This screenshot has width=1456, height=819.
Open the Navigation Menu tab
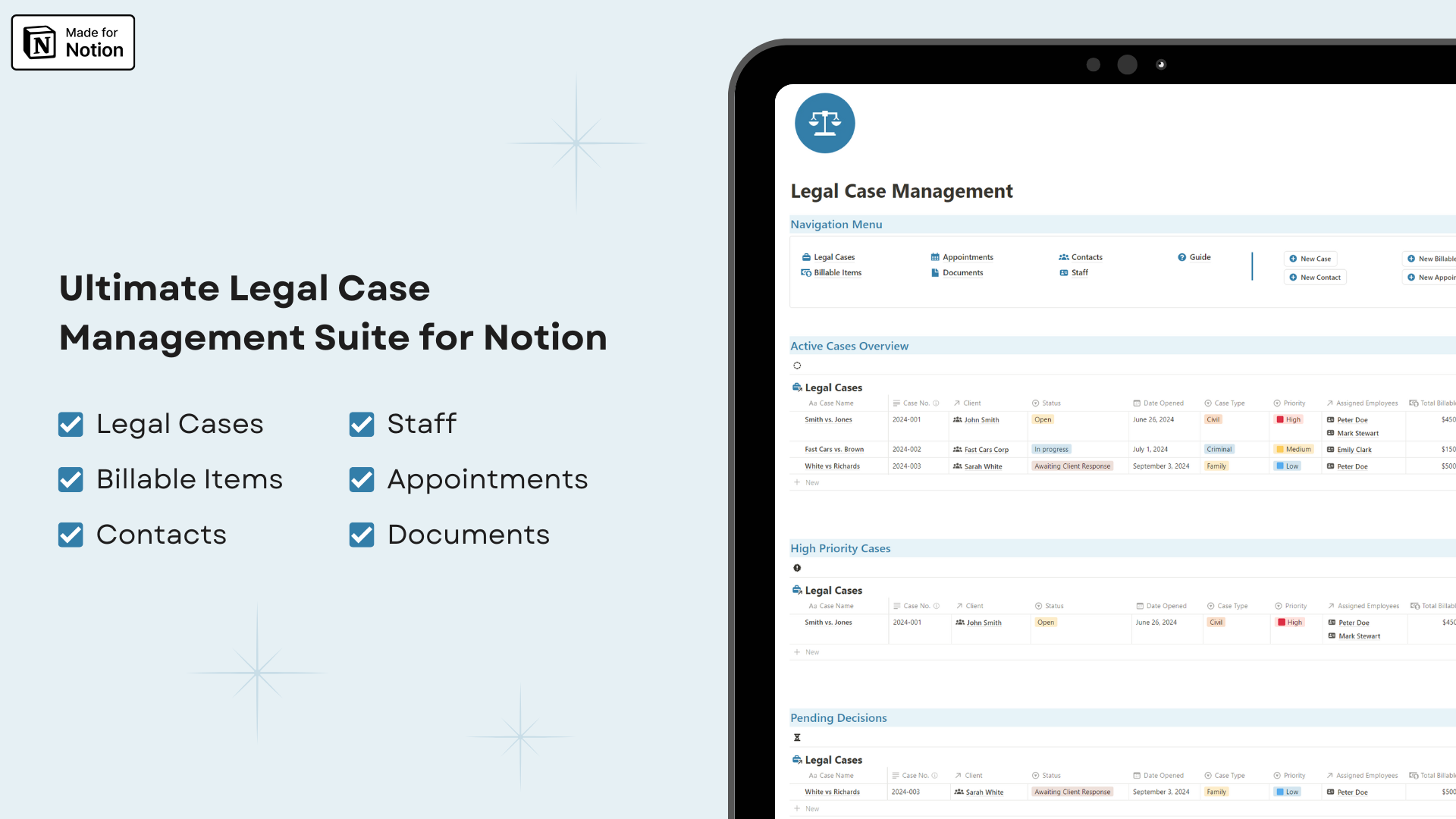click(x=837, y=224)
